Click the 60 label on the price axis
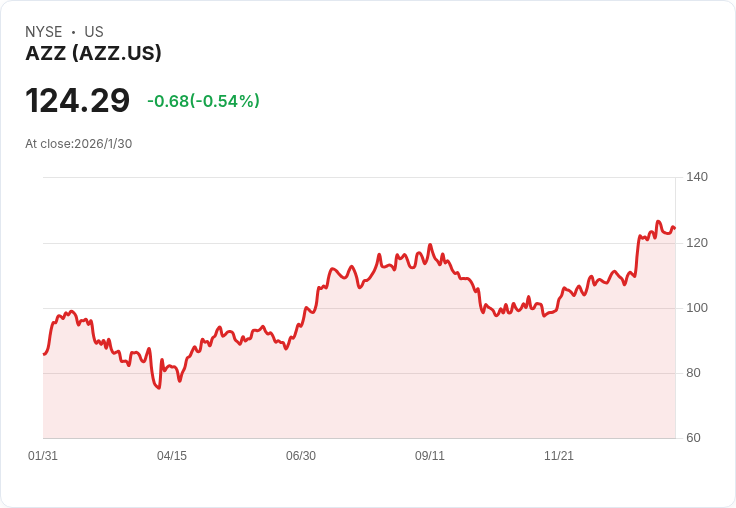 click(694, 438)
